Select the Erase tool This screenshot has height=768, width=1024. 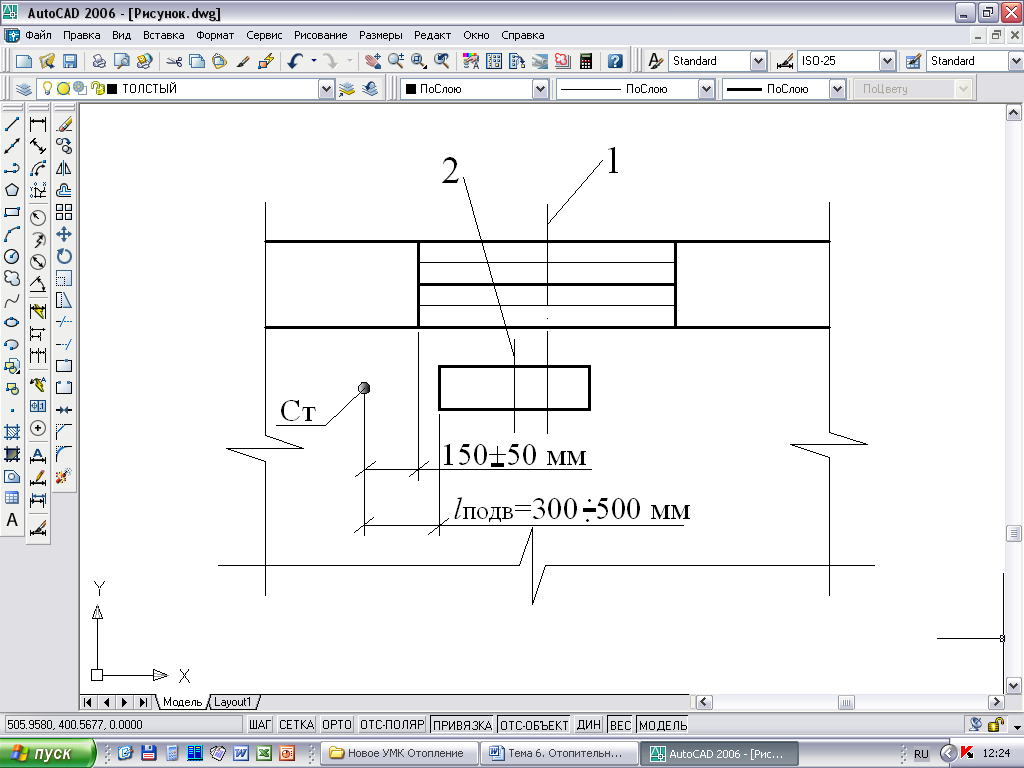coord(64,123)
